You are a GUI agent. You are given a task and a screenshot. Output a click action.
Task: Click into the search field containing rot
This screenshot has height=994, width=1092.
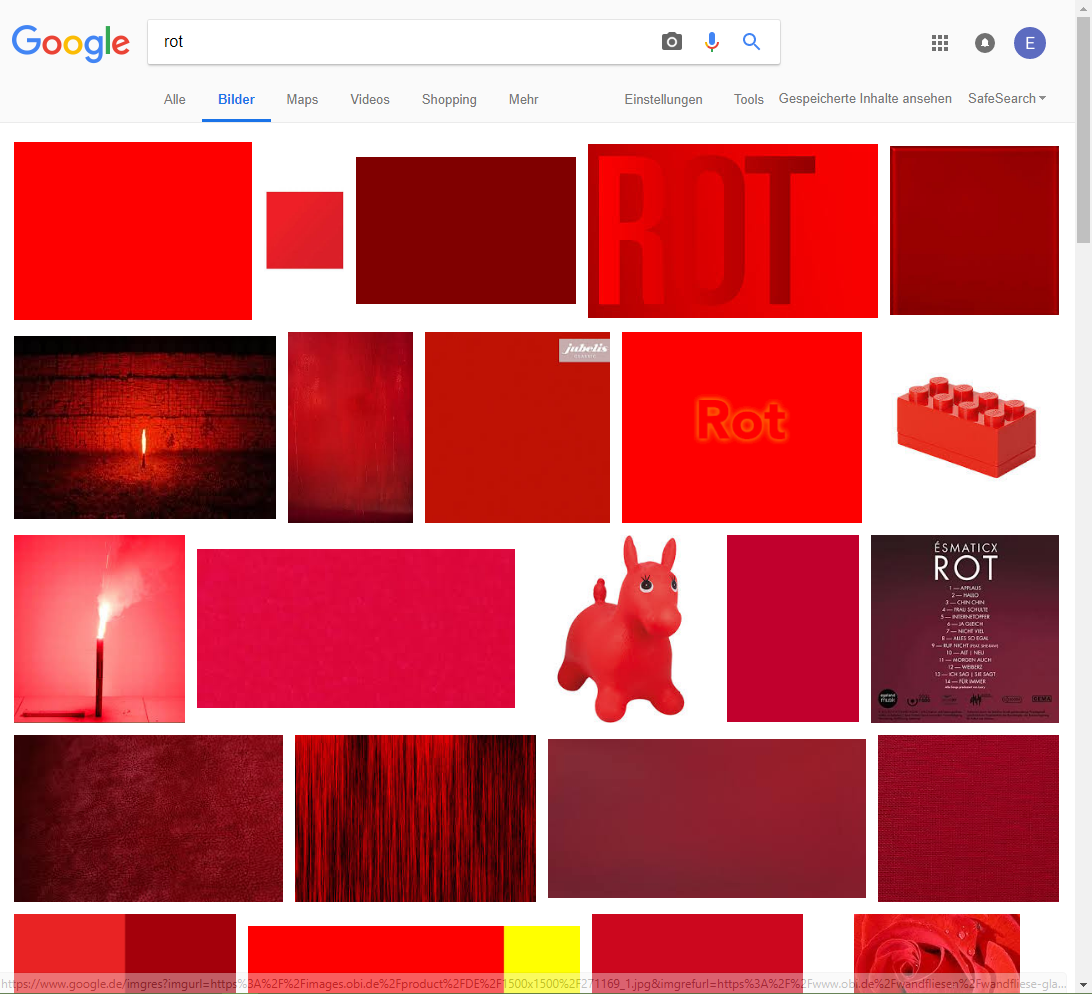click(x=400, y=42)
